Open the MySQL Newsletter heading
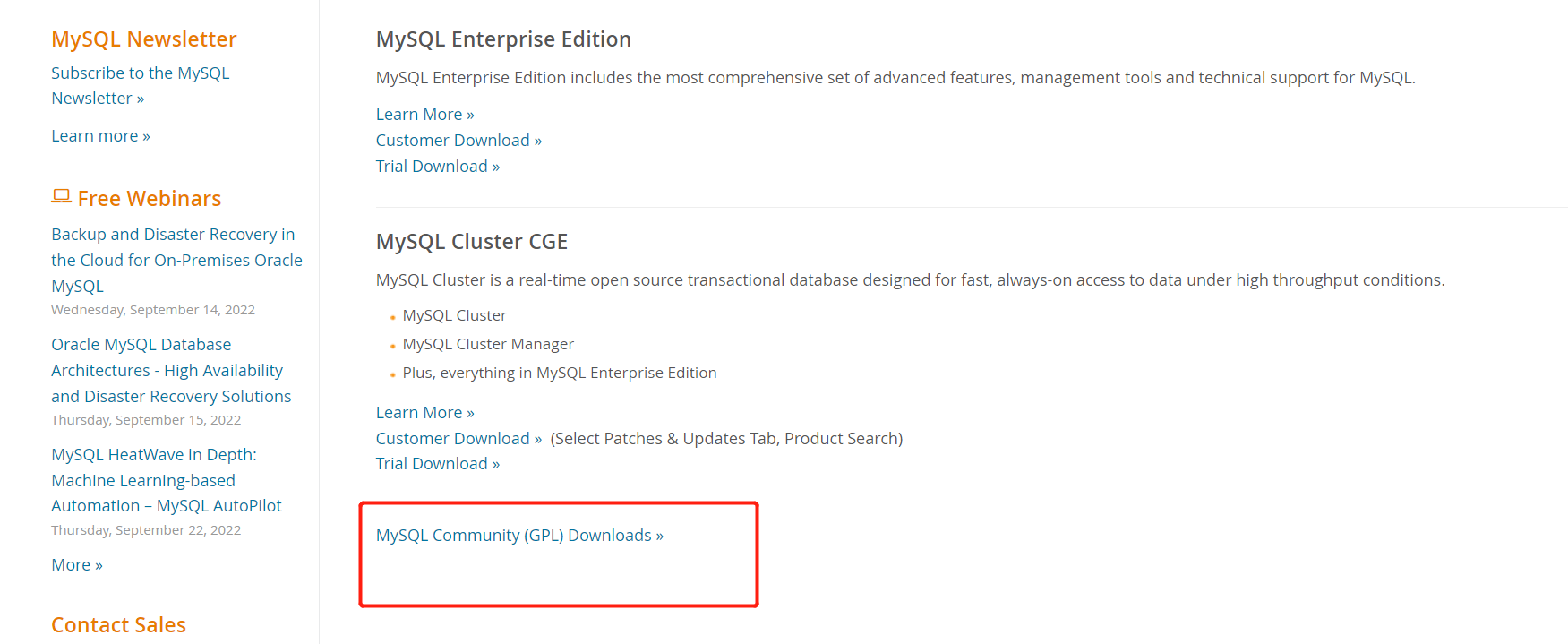The height and width of the screenshot is (644, 1568). [143, 39]
